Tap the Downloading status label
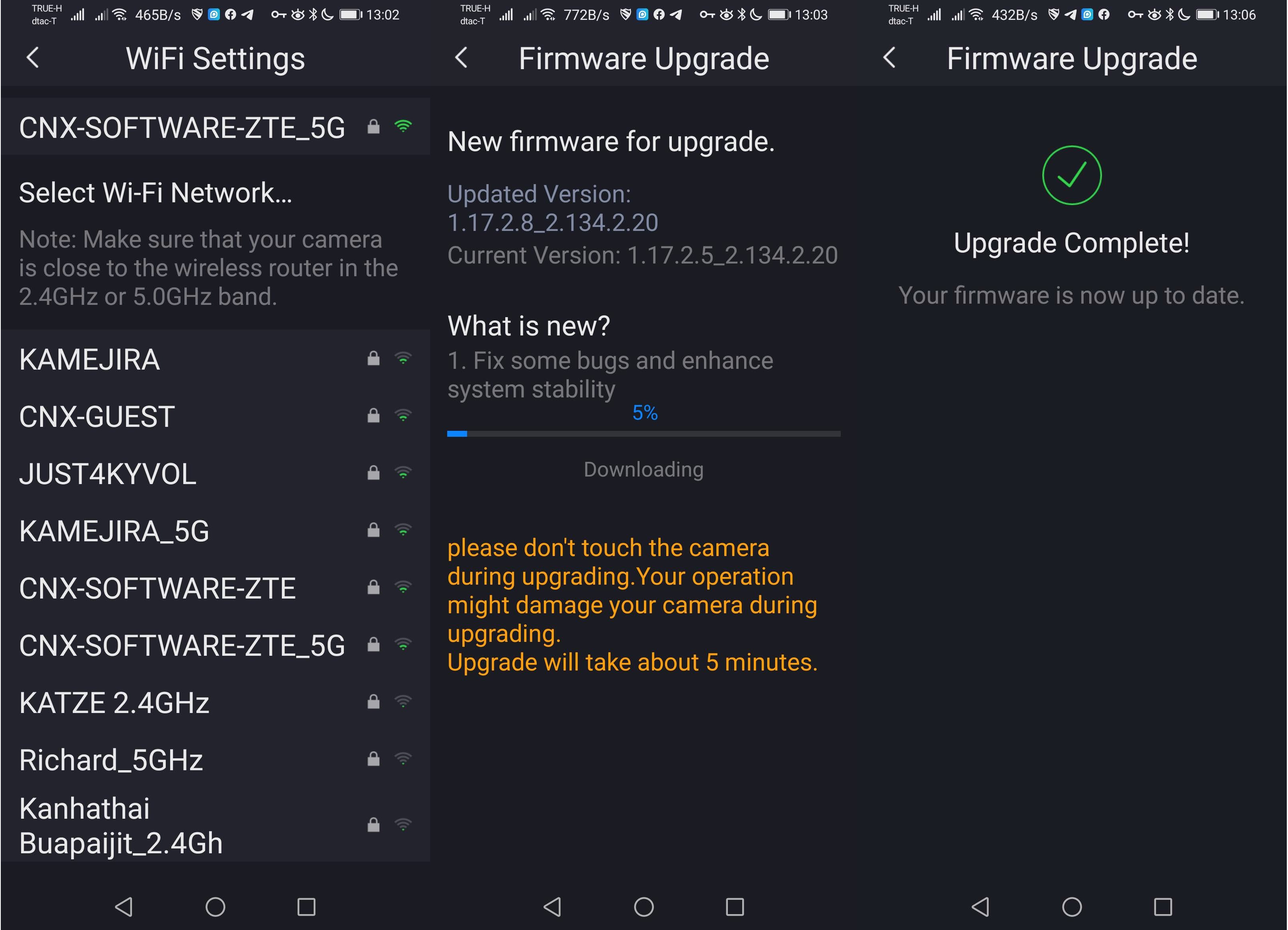Viewport: 1288px width, 930px height. [644, 469]
